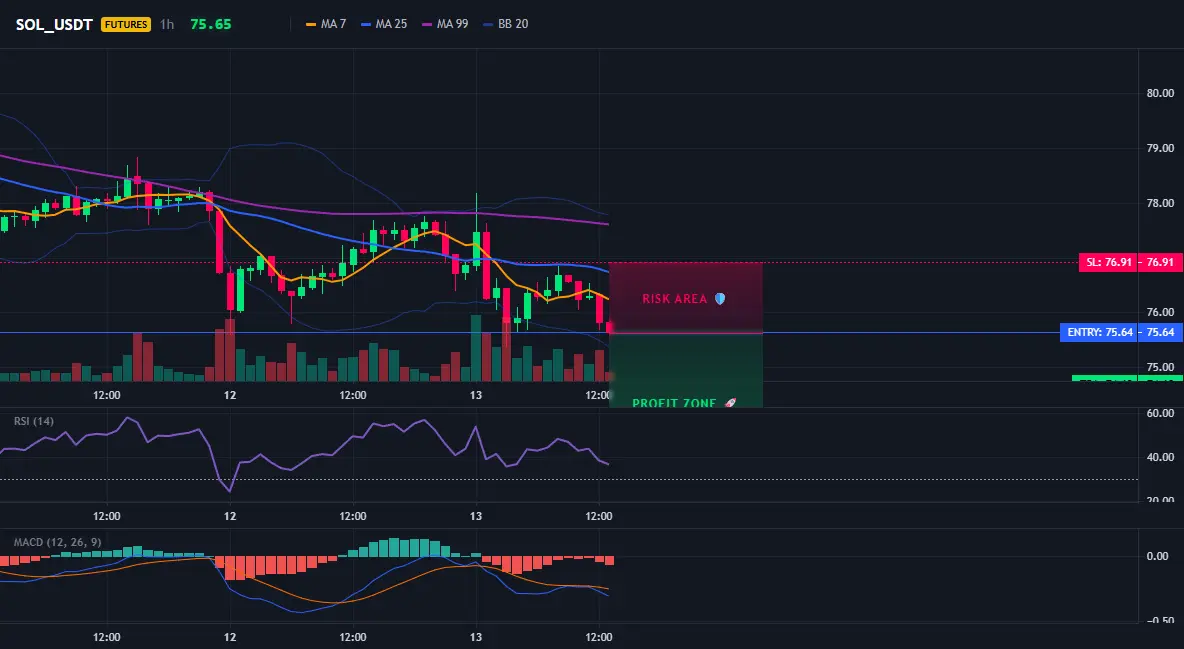Viewport: 1184px width, 649px height.
Task: Click the '12' date label under price chart
Action: pyautogui.click(x=230, y=395)
